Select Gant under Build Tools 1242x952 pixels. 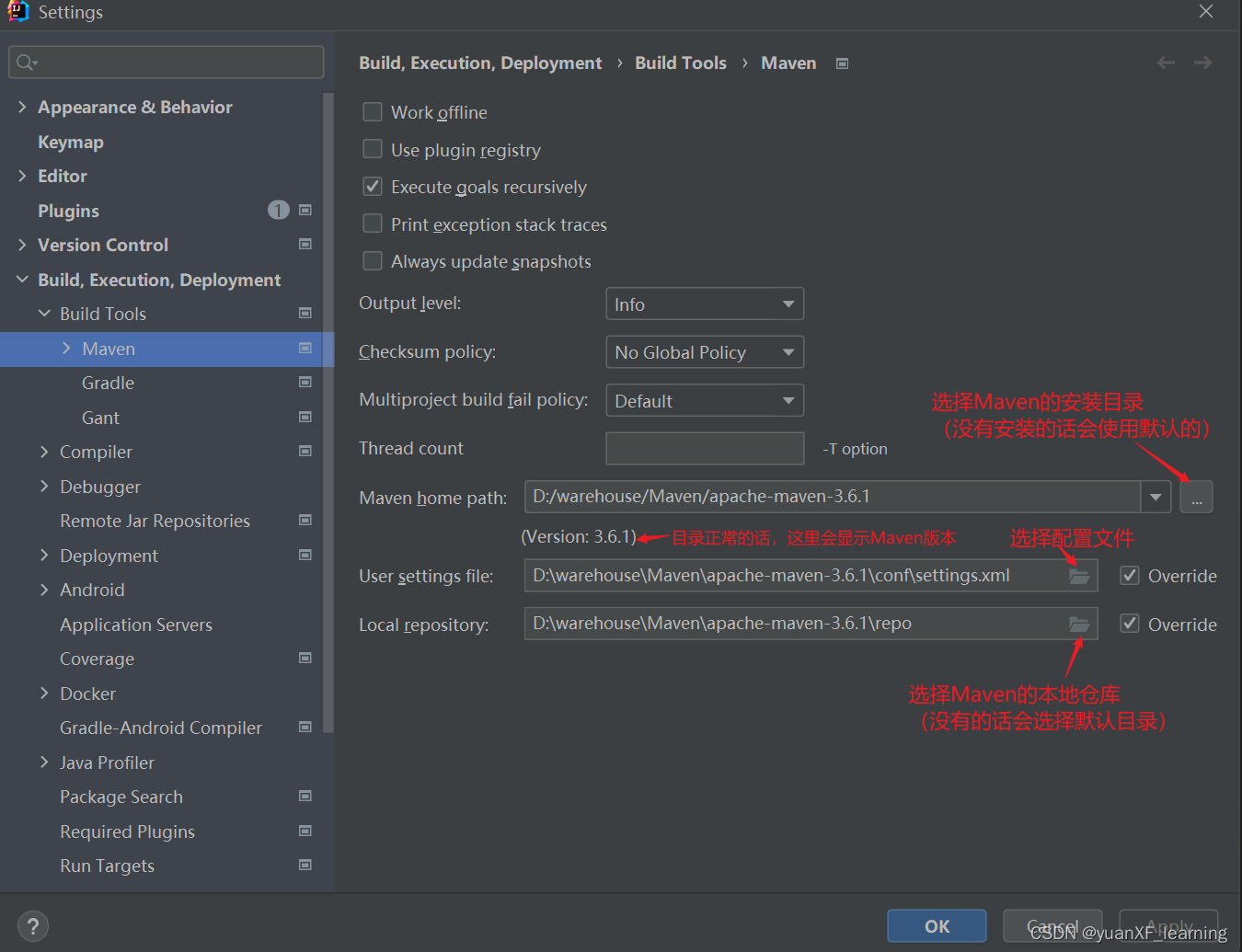(100, 418)
